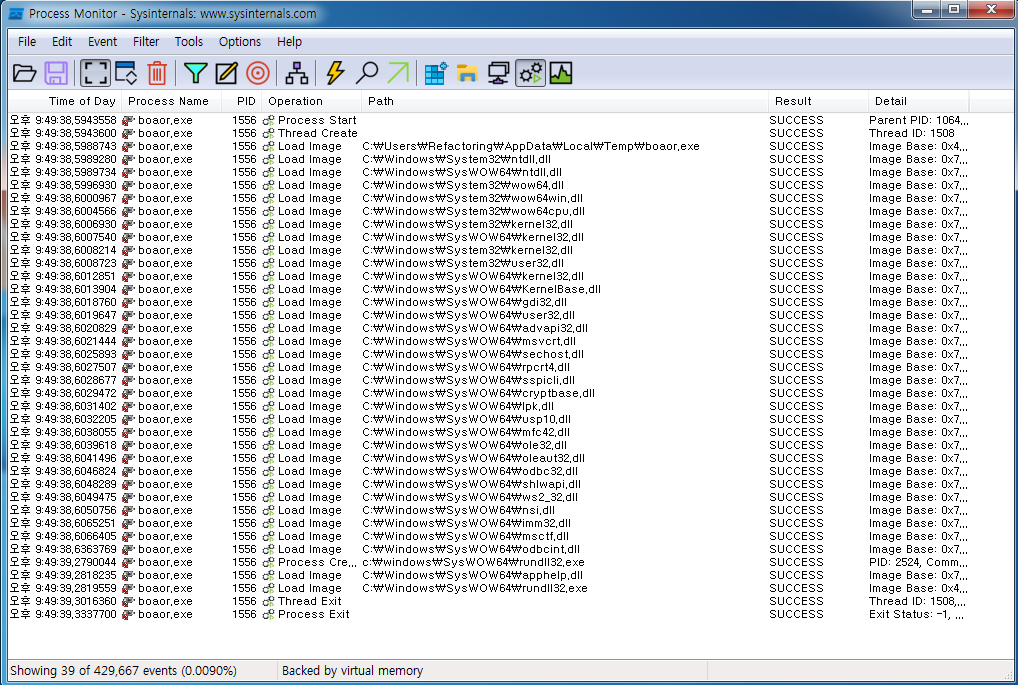The width and height of the screenshot is (1018, 685).
Task: Select the Process Create rundll32.exe row
Action: [489, 562]
